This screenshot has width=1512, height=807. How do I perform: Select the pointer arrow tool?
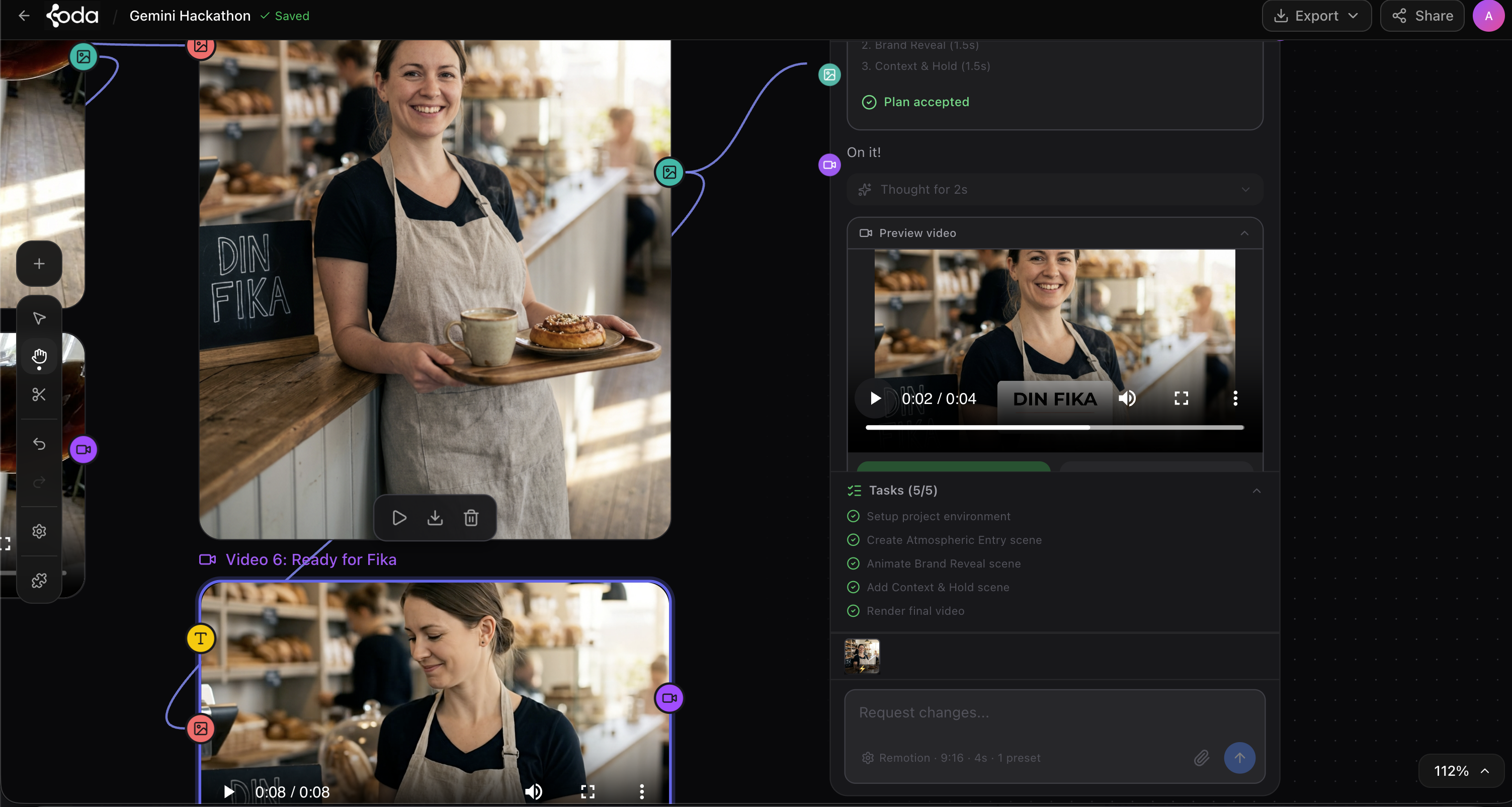pyautogui.click(x=39, y=318)
